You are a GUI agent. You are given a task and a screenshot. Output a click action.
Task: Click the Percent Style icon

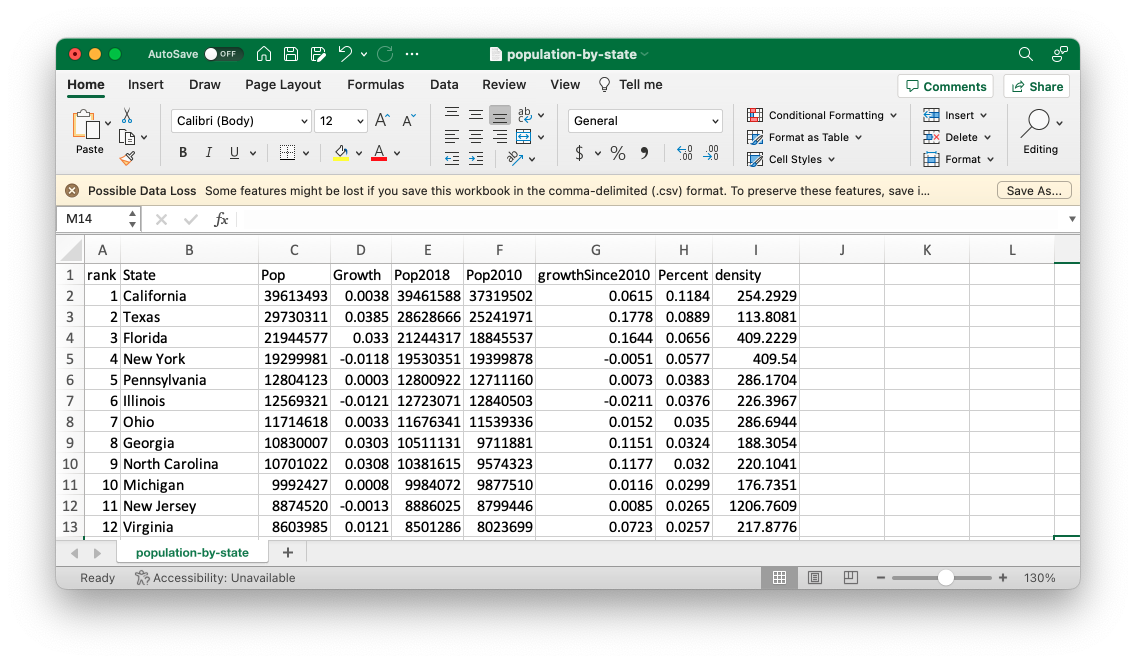point(618,153)
